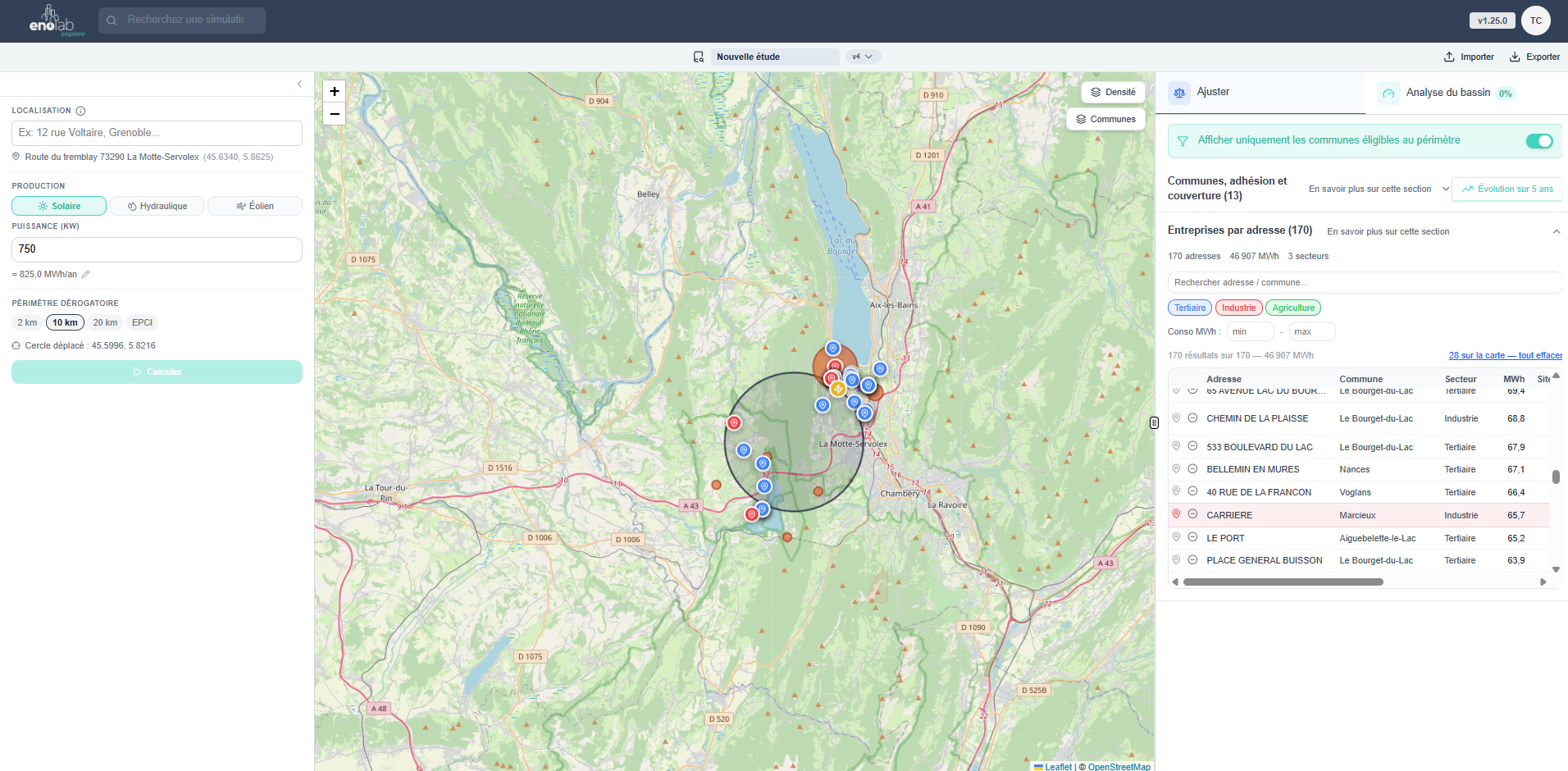The width and height of the screenshot is (1568, 771).
Task: Collapse Entreprises par adresse section
Action: [1556, 231]
